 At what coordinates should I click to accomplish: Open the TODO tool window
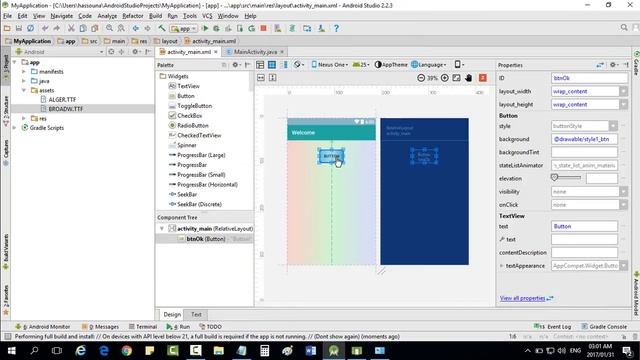(x=210, y=327)
